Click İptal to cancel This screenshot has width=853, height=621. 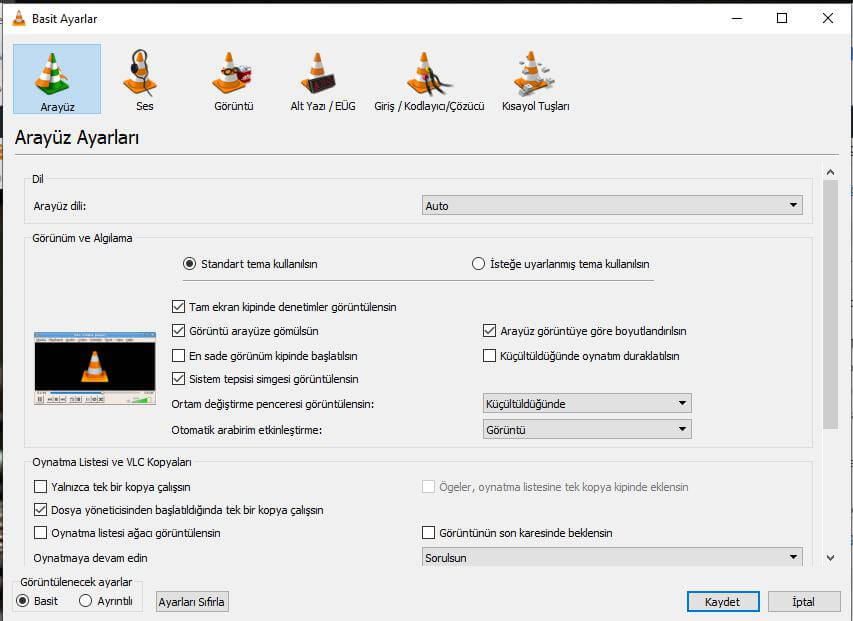[x=803, y=601]
